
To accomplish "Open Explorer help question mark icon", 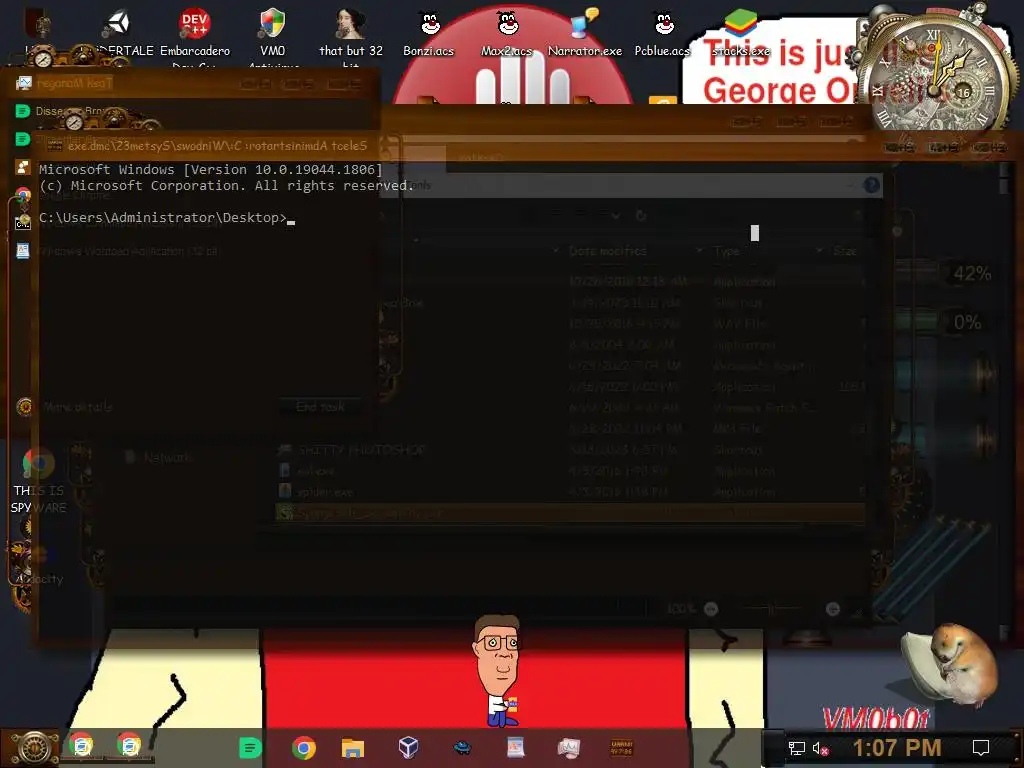I will pos(871,185).
